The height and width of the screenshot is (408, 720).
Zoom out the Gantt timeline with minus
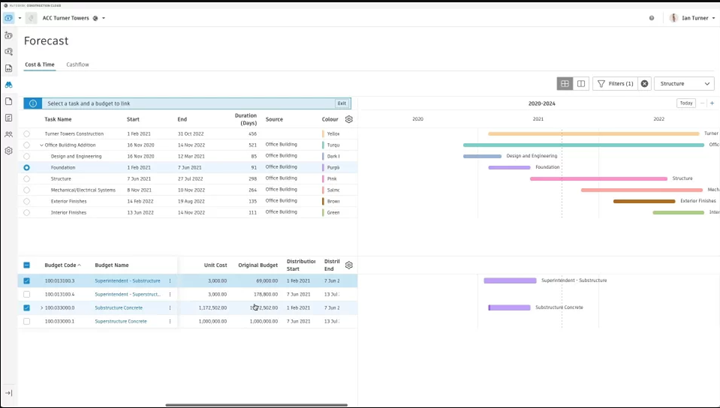(702, 103)
